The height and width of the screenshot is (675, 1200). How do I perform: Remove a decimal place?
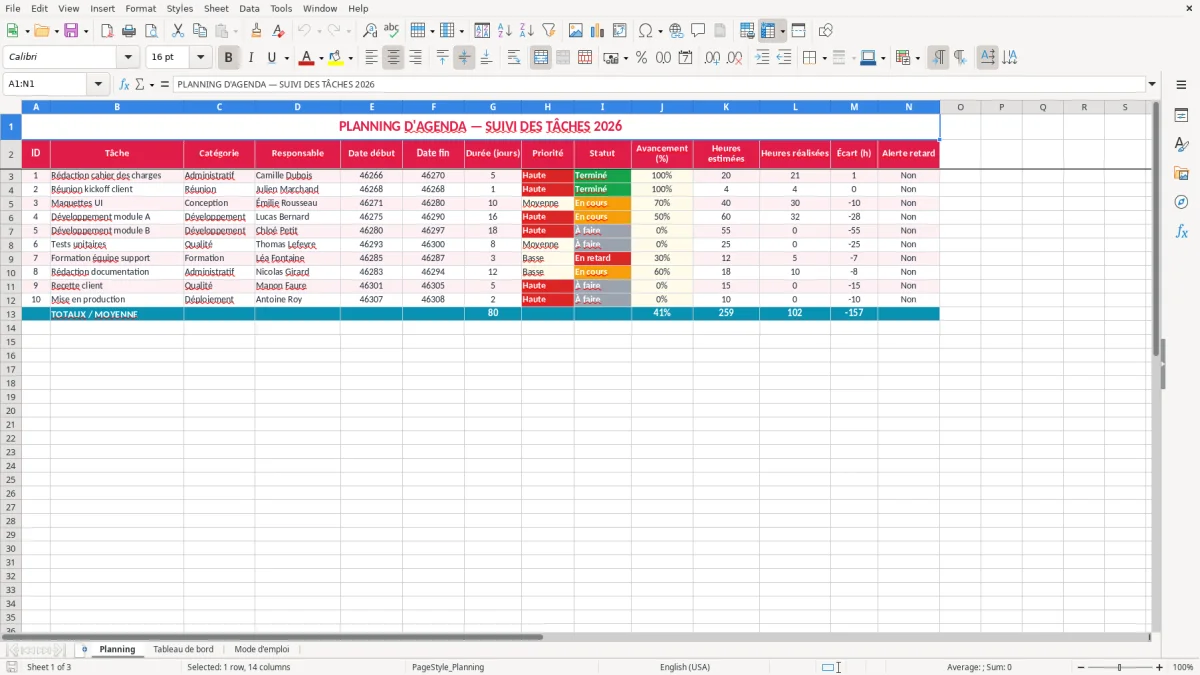(734, 58)
